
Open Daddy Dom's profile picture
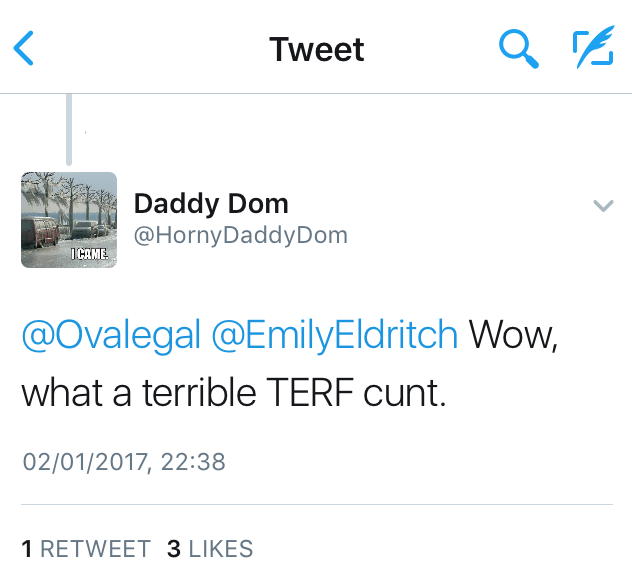coord(69,220)
